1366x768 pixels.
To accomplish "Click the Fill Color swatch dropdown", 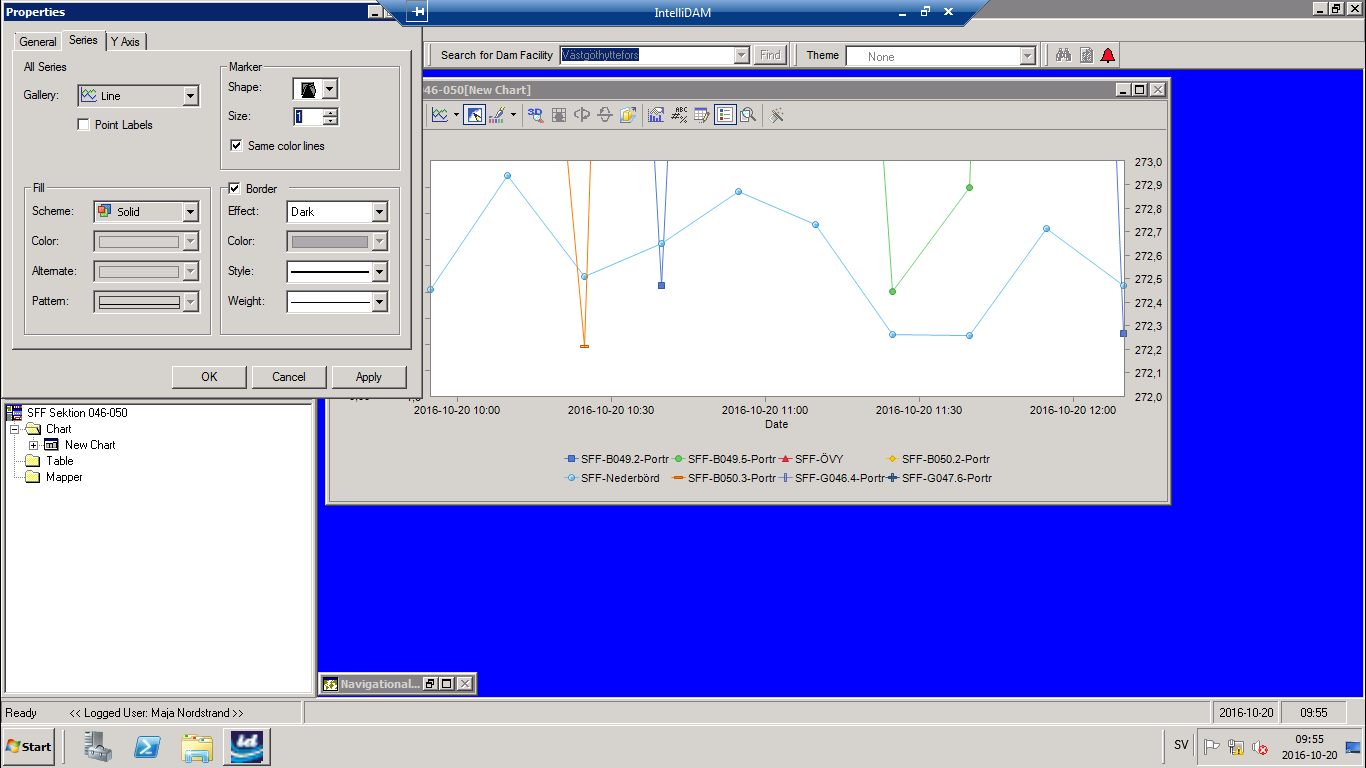I will tap(146, 241).
